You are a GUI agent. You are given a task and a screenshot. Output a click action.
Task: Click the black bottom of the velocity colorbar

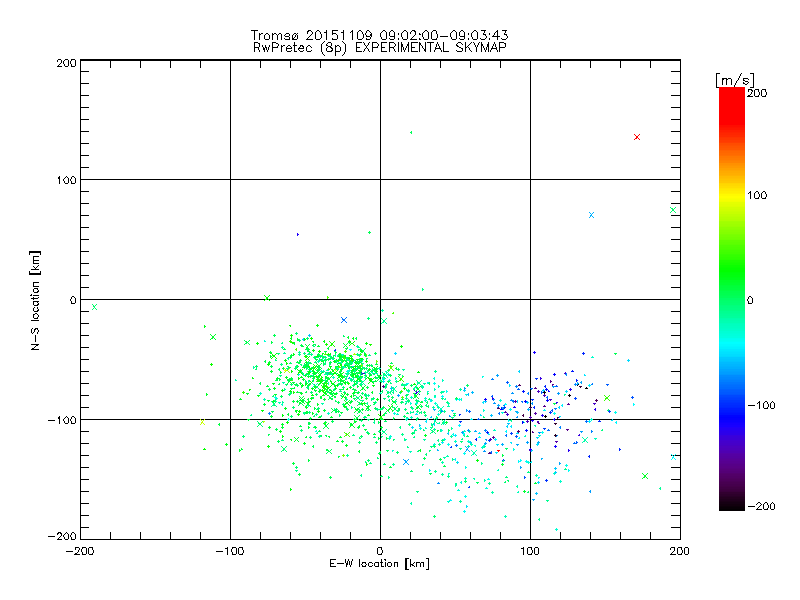tap(732, 503)
